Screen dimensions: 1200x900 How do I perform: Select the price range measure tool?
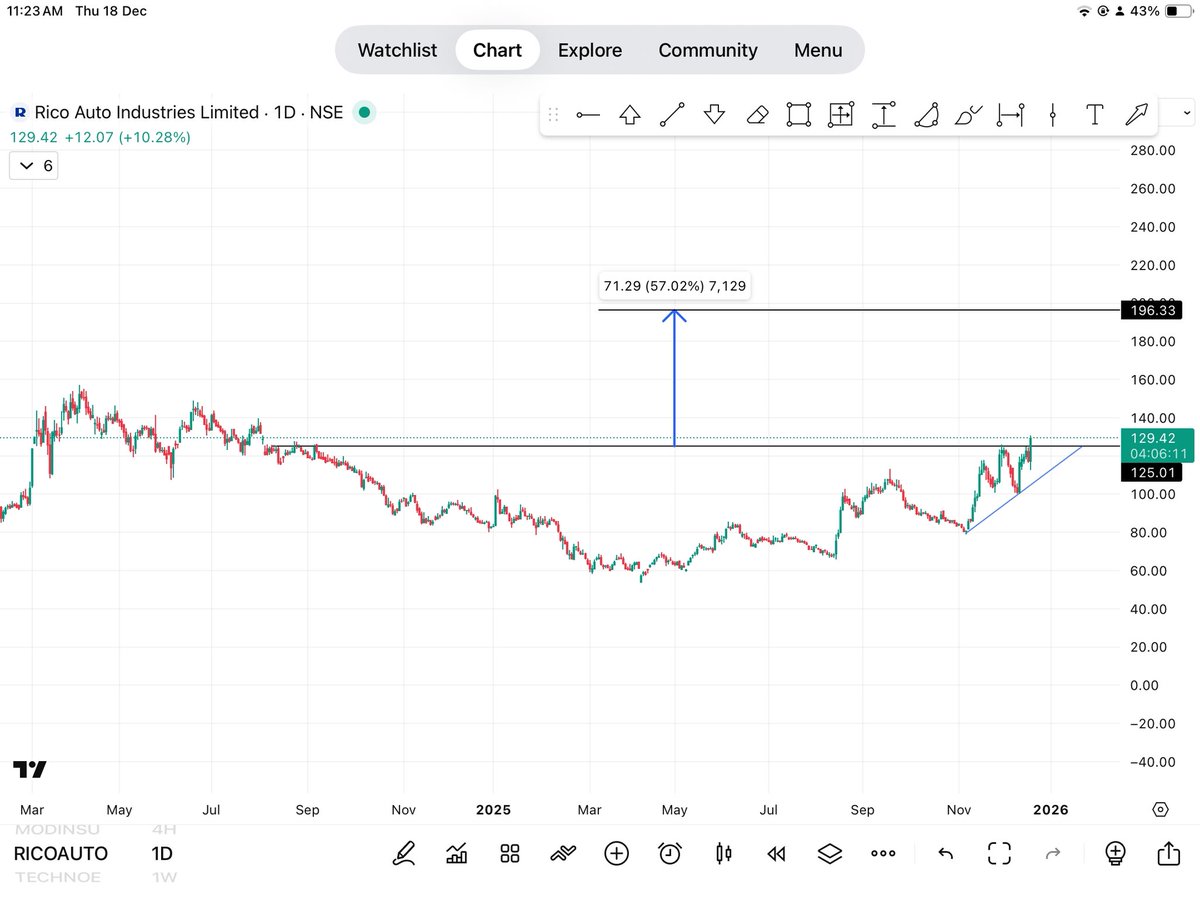click(883, 115)
